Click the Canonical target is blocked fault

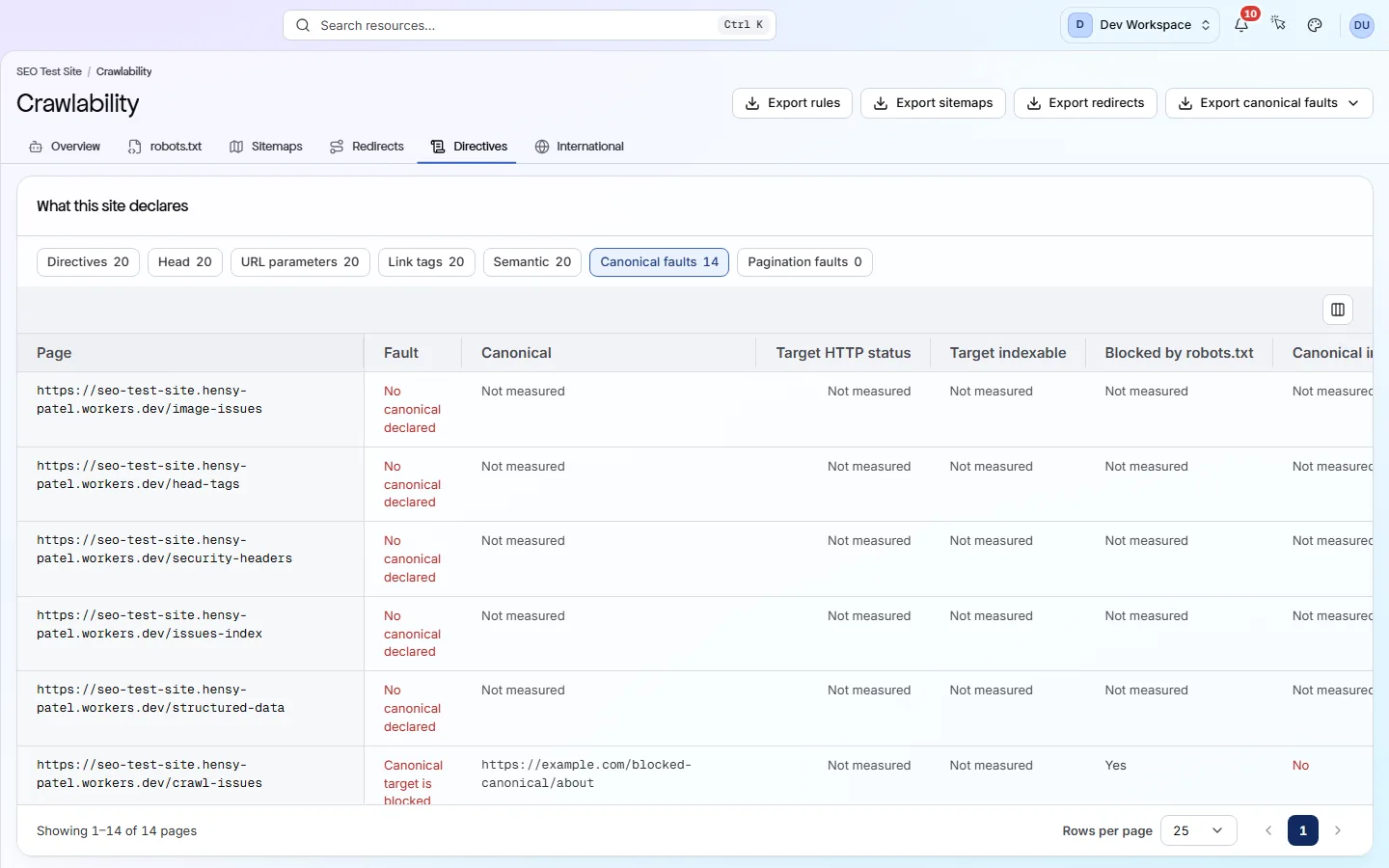coord(413,782)
